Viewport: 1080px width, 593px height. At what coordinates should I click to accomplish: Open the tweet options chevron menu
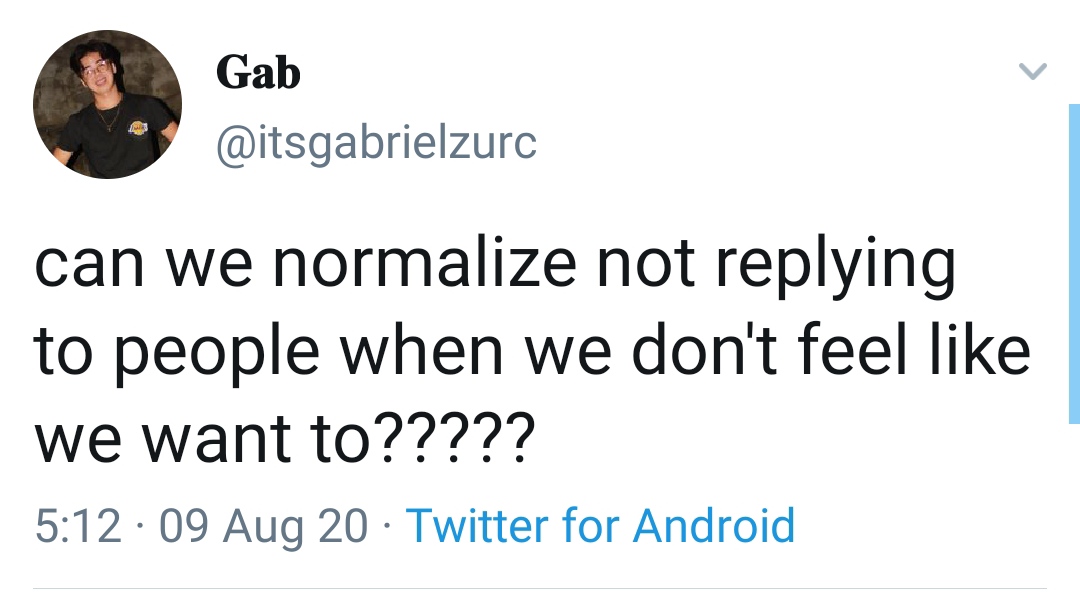pos(1031,72)
